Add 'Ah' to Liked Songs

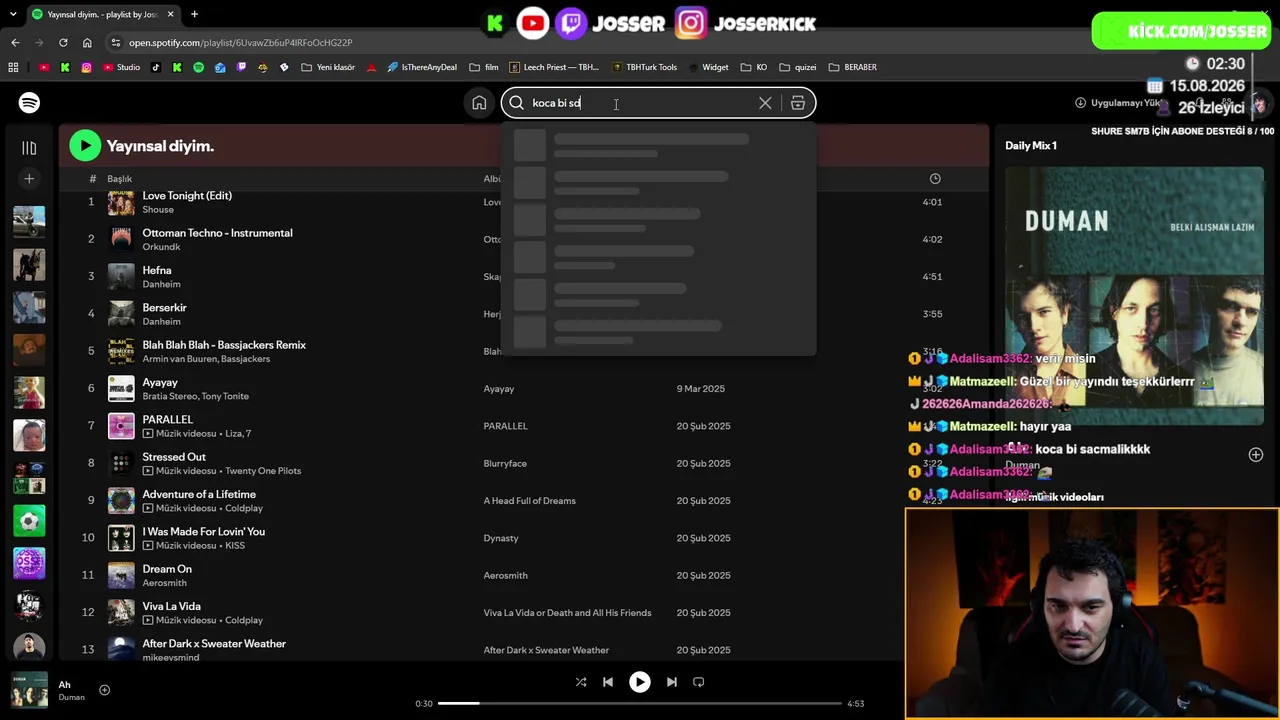point(104,690)
